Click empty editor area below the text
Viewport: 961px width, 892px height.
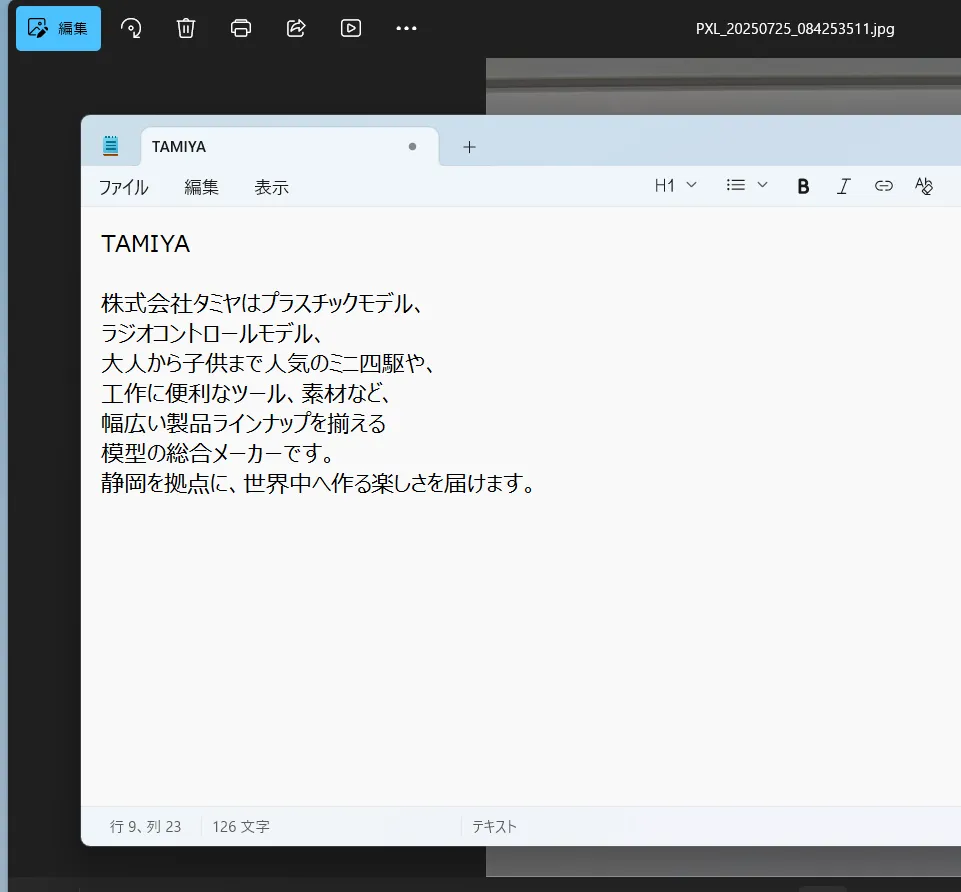coord(521,650)
